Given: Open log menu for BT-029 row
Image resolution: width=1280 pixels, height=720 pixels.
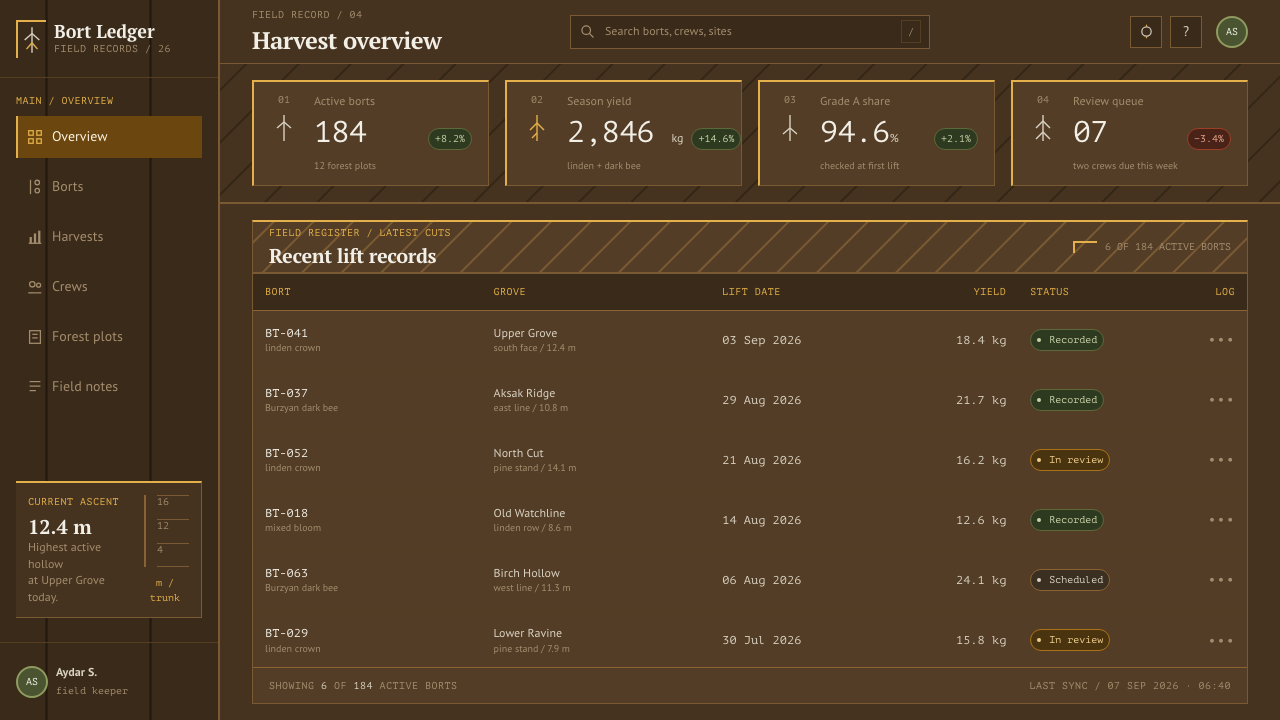Looking at the screenshot, I should [x=1221, y=640].
